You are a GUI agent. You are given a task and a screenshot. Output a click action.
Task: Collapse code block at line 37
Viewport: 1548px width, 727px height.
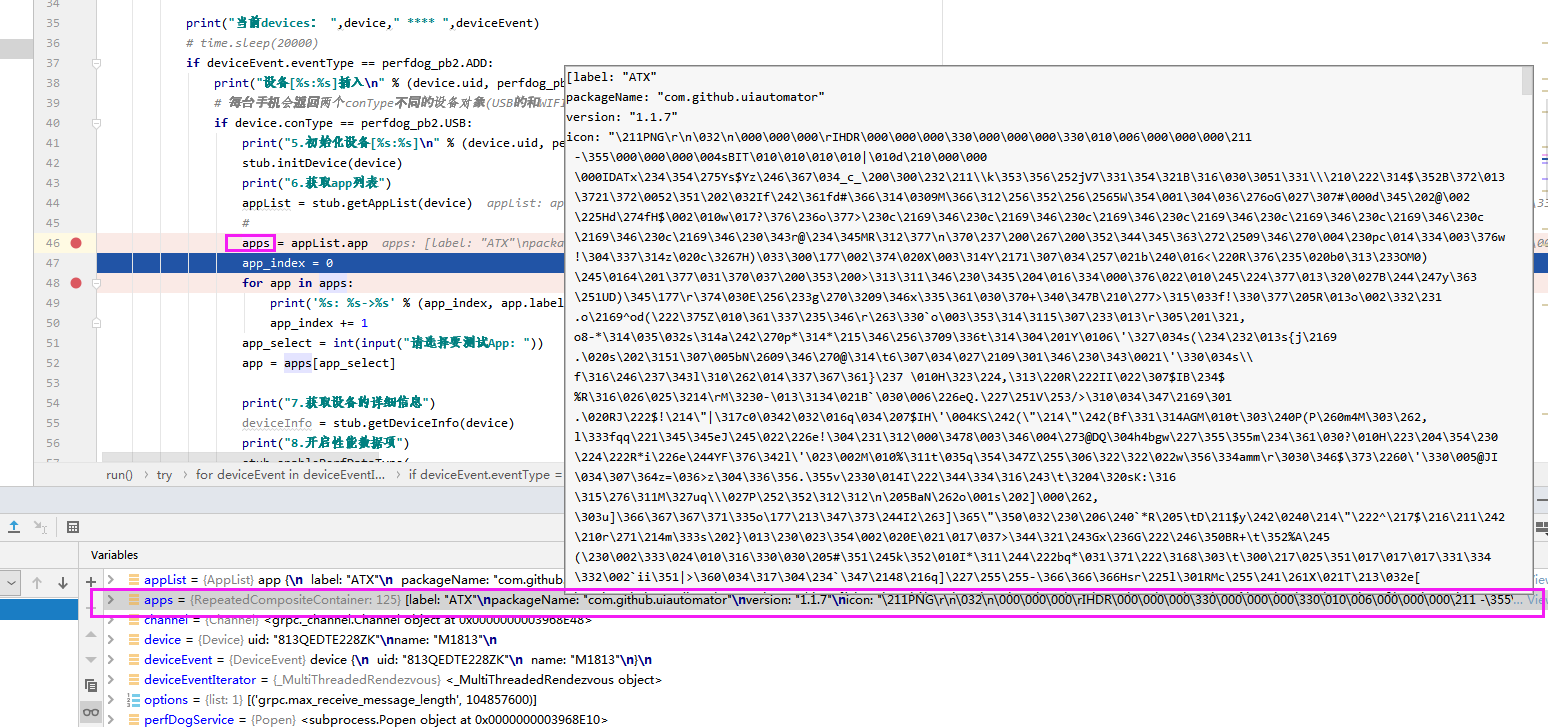(x=97, y=63)
